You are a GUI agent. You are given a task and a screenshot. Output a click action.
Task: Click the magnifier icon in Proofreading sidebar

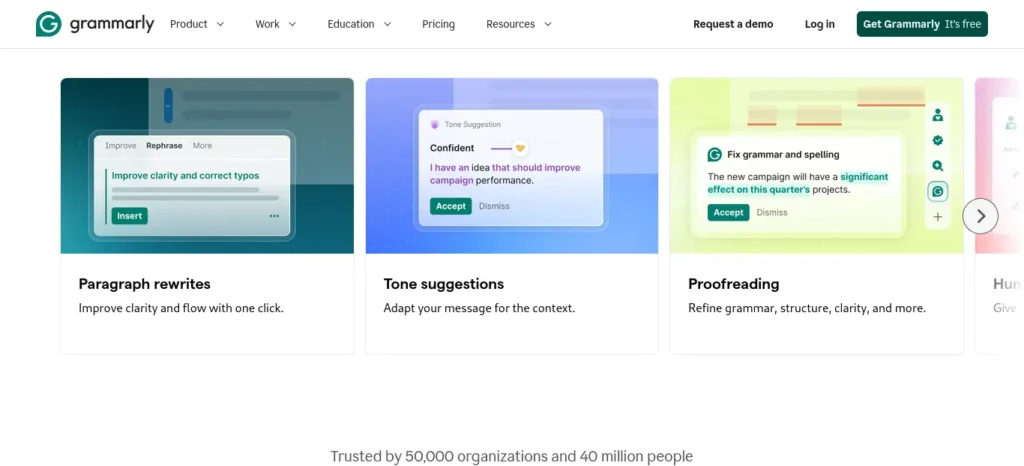[938, 166]
